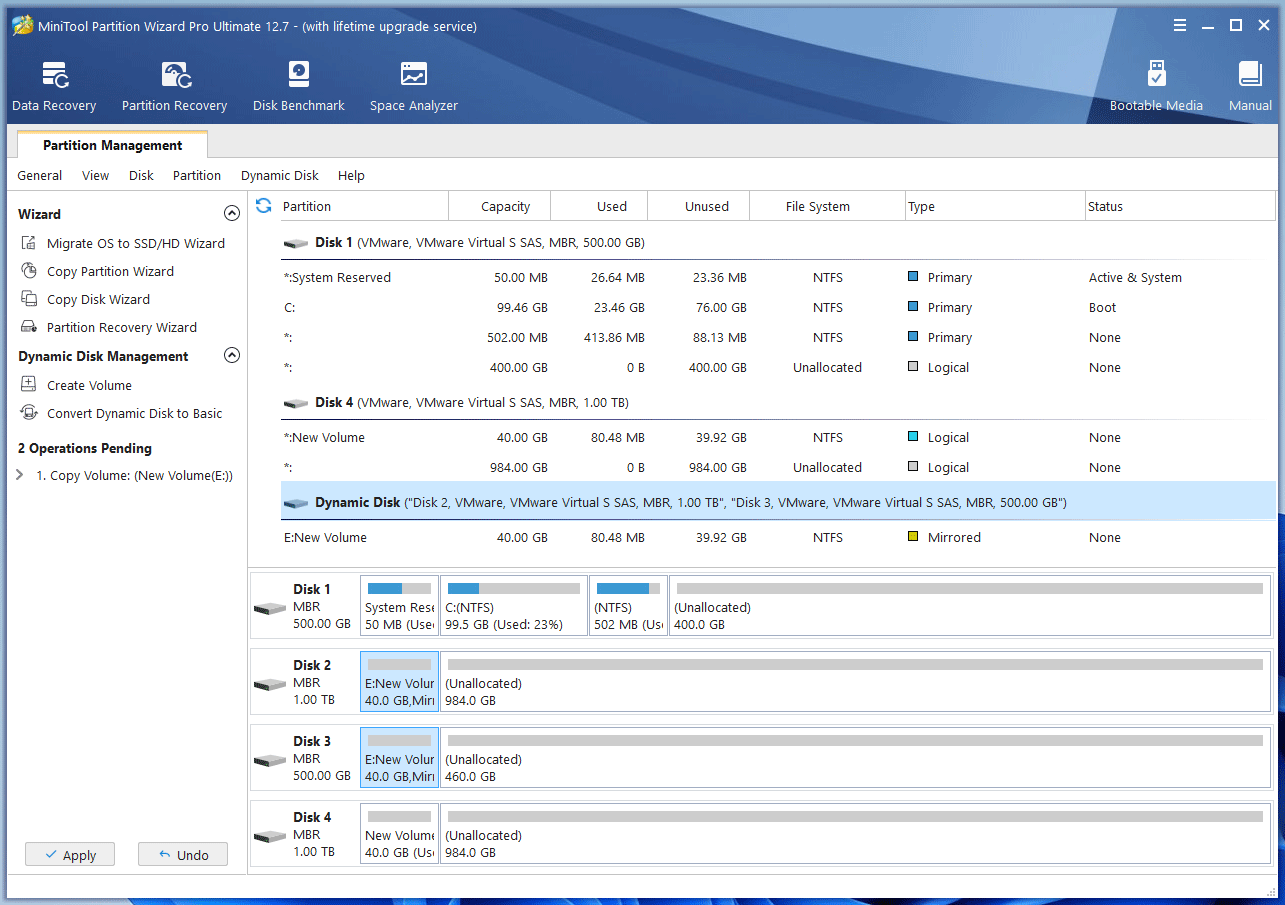Select 502.00 MB NTFS partition row
1285x905 pixels.
tap(778, 338)
